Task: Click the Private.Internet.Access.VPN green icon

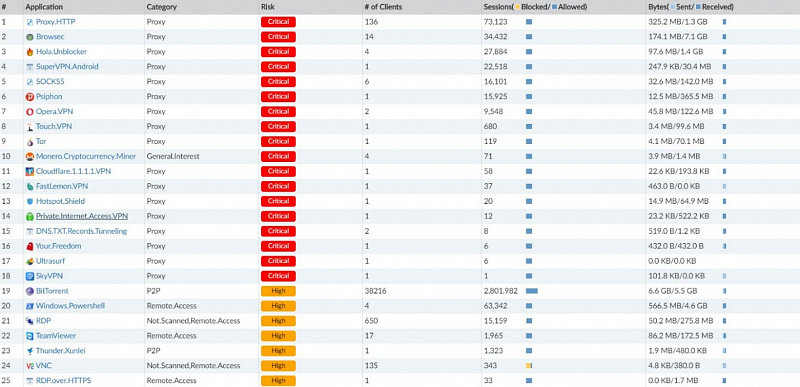Action: click(x=30, y=217)
